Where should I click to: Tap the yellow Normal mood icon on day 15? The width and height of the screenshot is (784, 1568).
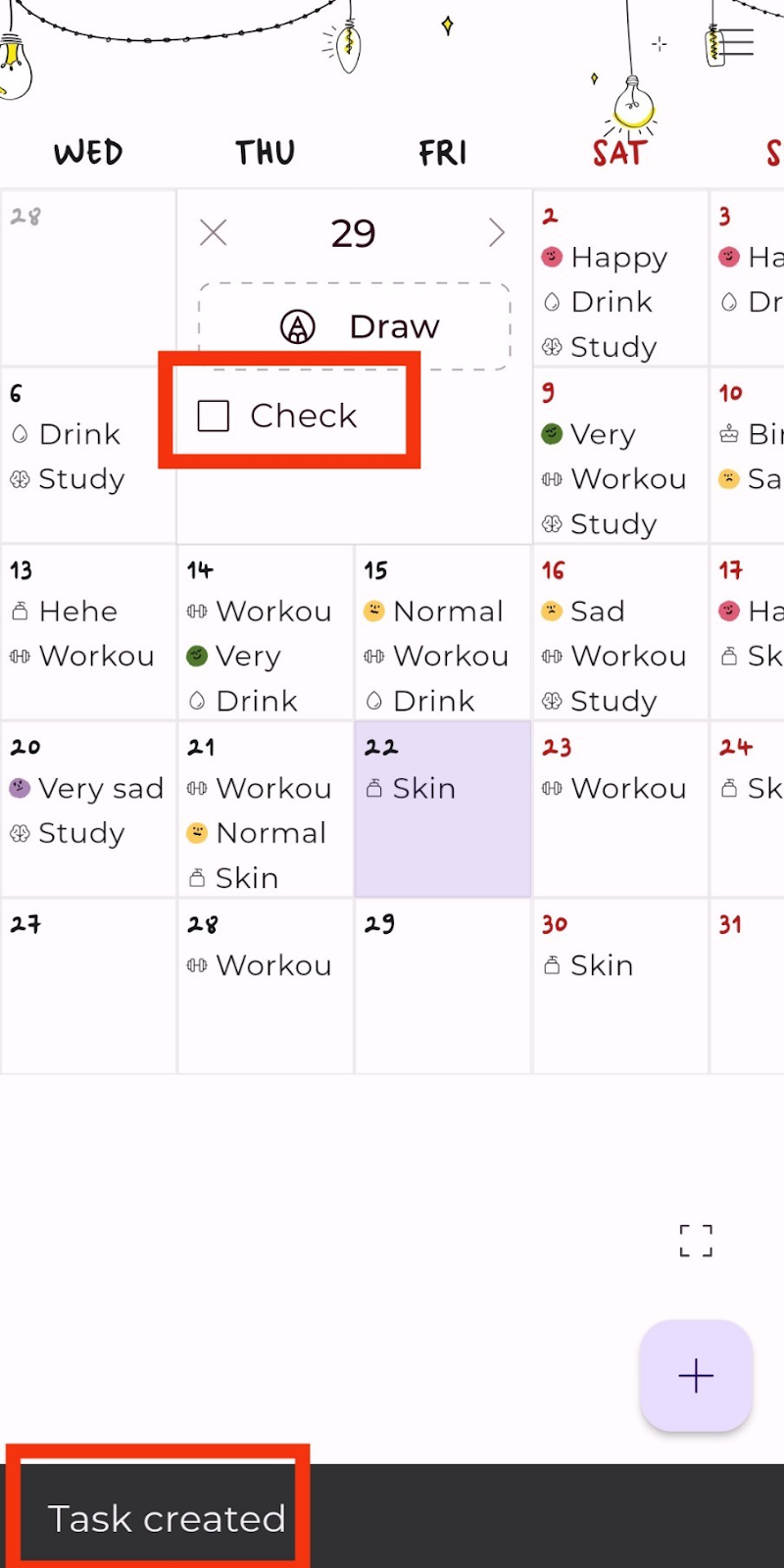tap(374, 612)
